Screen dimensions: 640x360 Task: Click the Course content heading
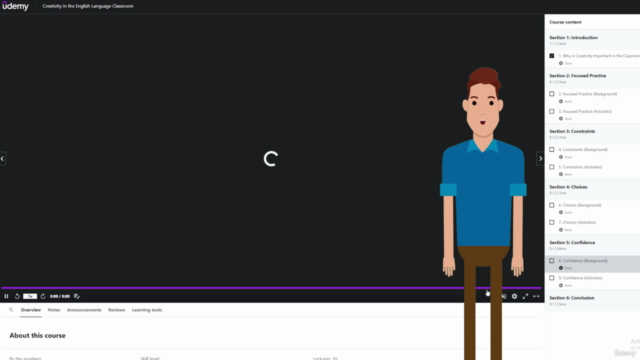[565, 22]
